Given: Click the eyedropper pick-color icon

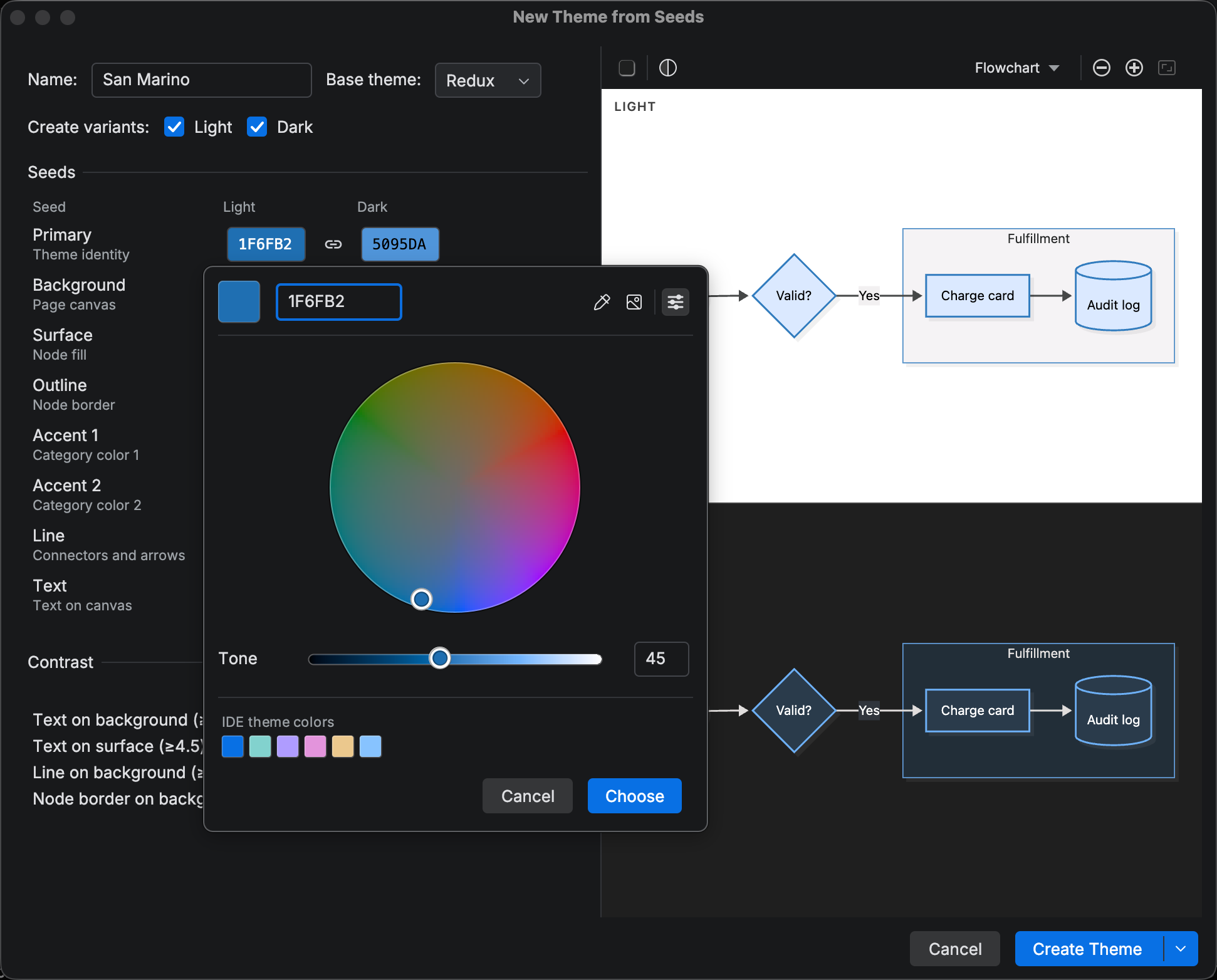Looking at the screenshot, I should tap(602, 302).
